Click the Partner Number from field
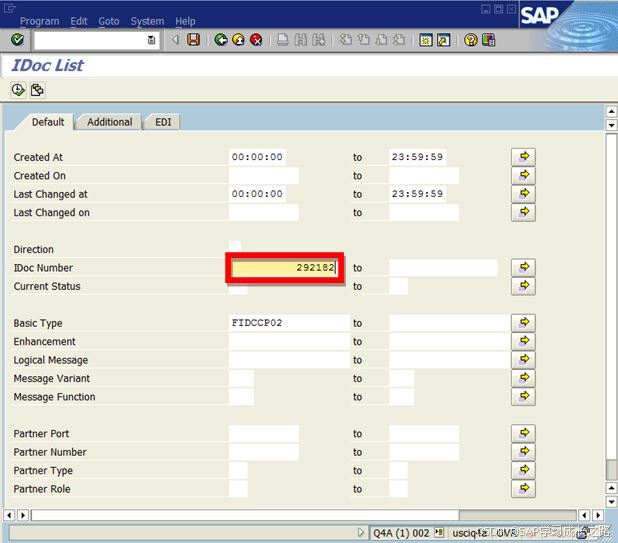 tap(264, 452)
